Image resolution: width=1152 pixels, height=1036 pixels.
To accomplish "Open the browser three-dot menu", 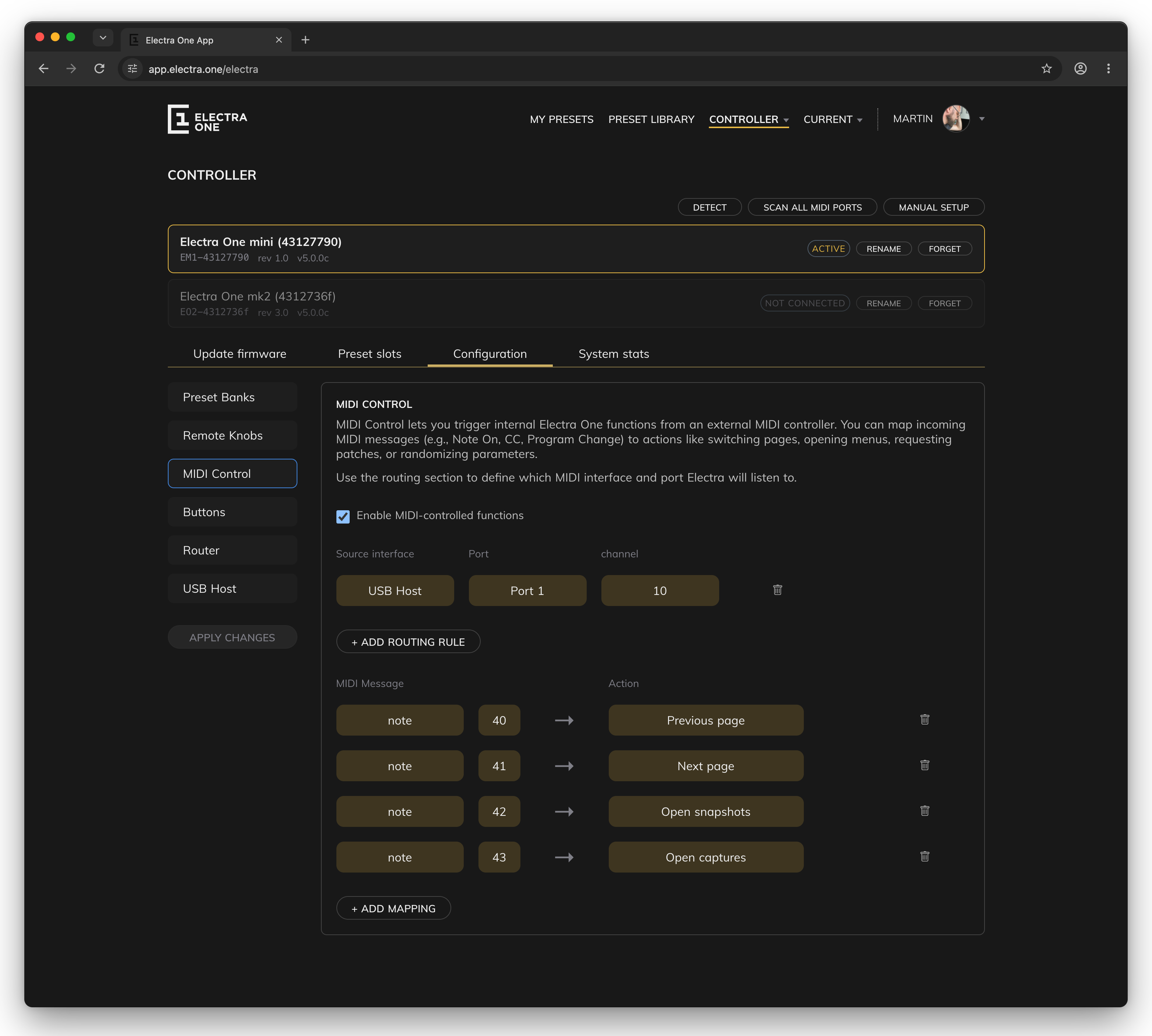I will pyautogui.click(x=1108, y=69).
